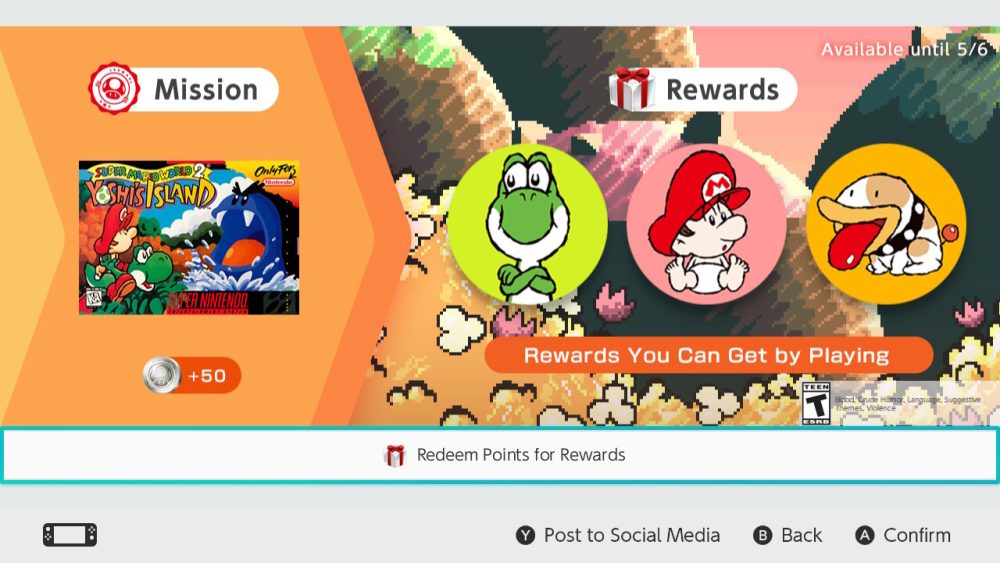Click the gift box Rewards icon
1000x563 pixels.
[x=631, y=89]
